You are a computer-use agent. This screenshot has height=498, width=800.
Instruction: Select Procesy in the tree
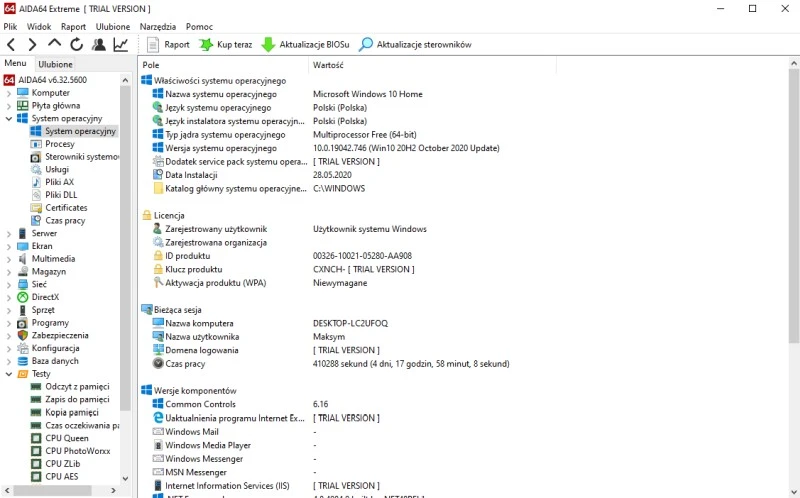click(x=59, y=144)
